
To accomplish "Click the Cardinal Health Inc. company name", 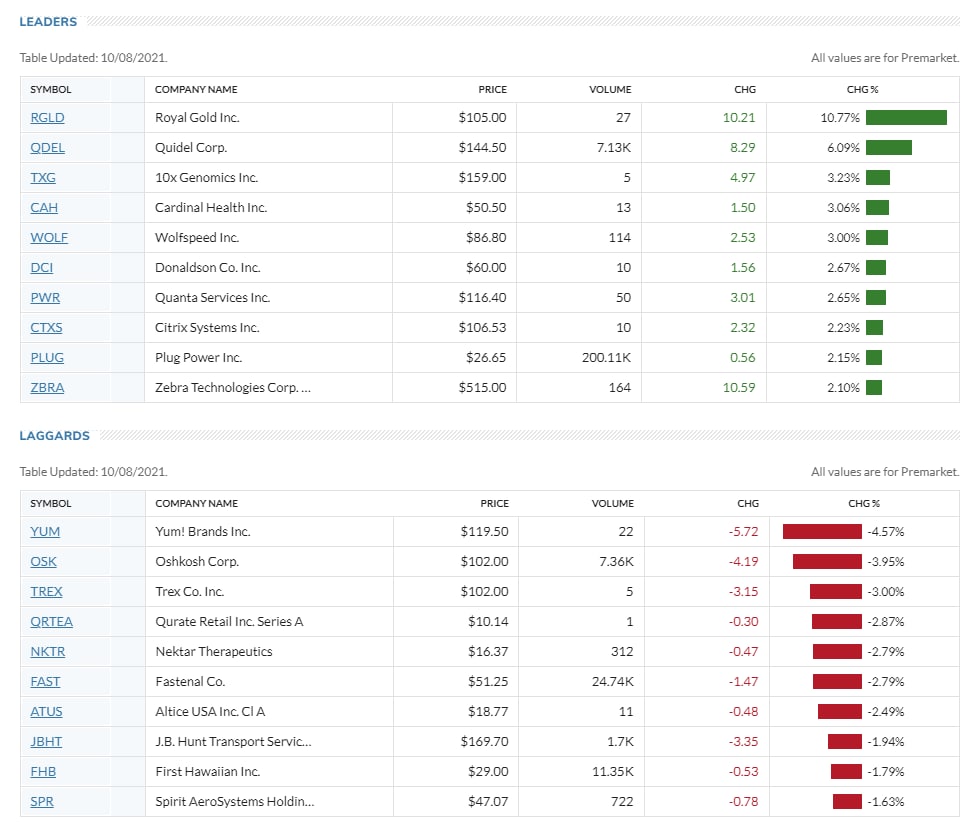I will 211,207.
